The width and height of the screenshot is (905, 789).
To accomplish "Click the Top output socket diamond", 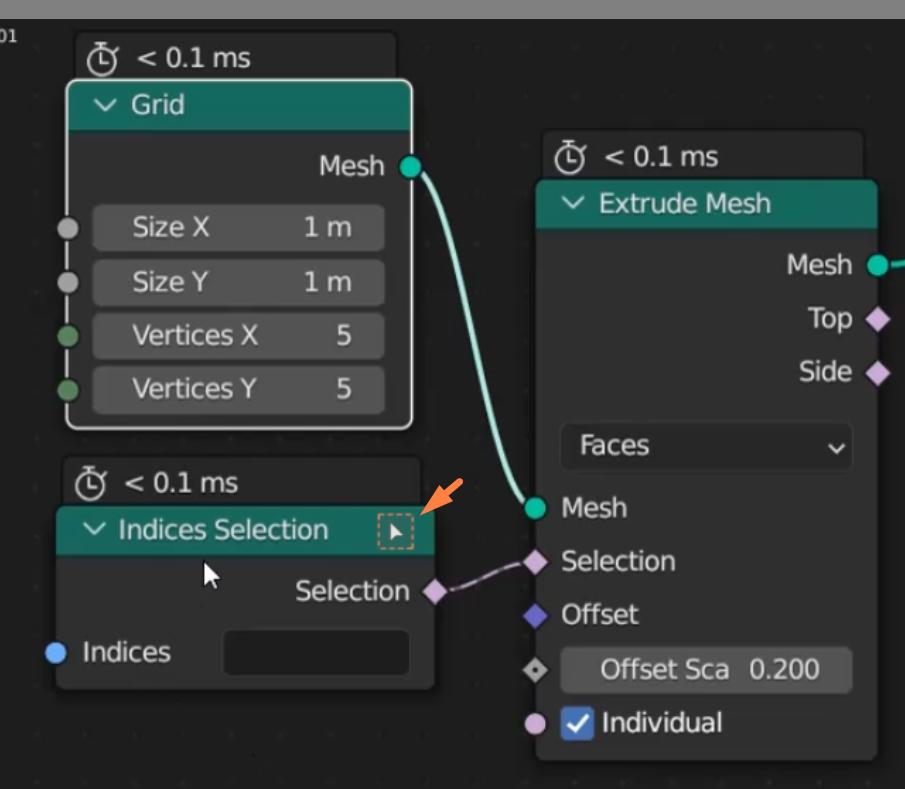I will pos(878,319).
